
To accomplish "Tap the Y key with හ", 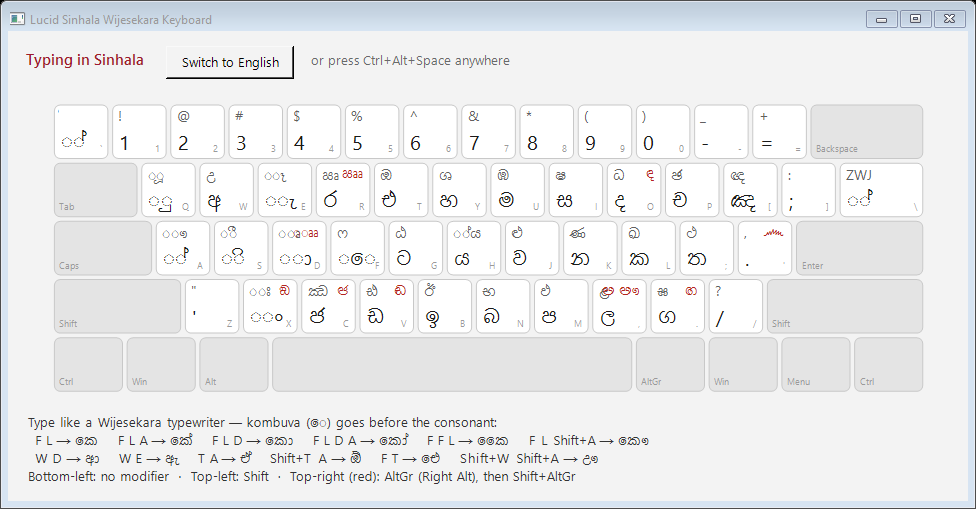I will tap(459, 190).
